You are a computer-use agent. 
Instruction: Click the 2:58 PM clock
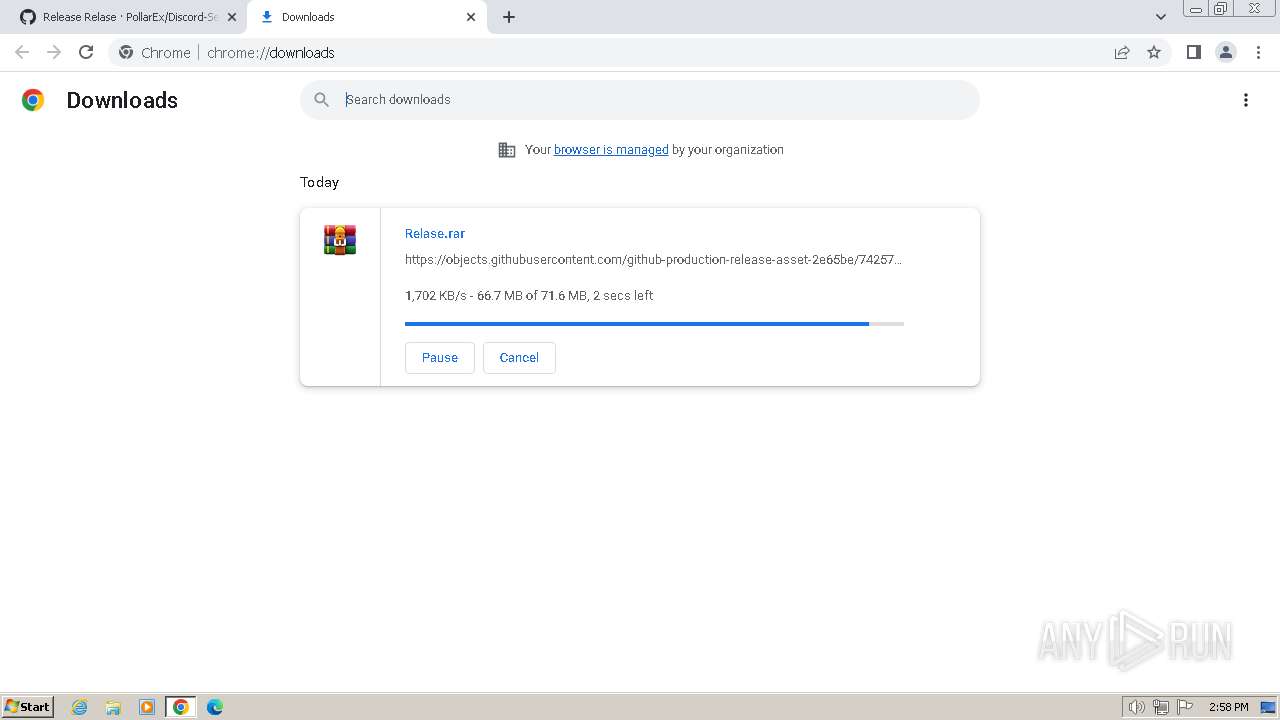click(x=1228, y=707)
